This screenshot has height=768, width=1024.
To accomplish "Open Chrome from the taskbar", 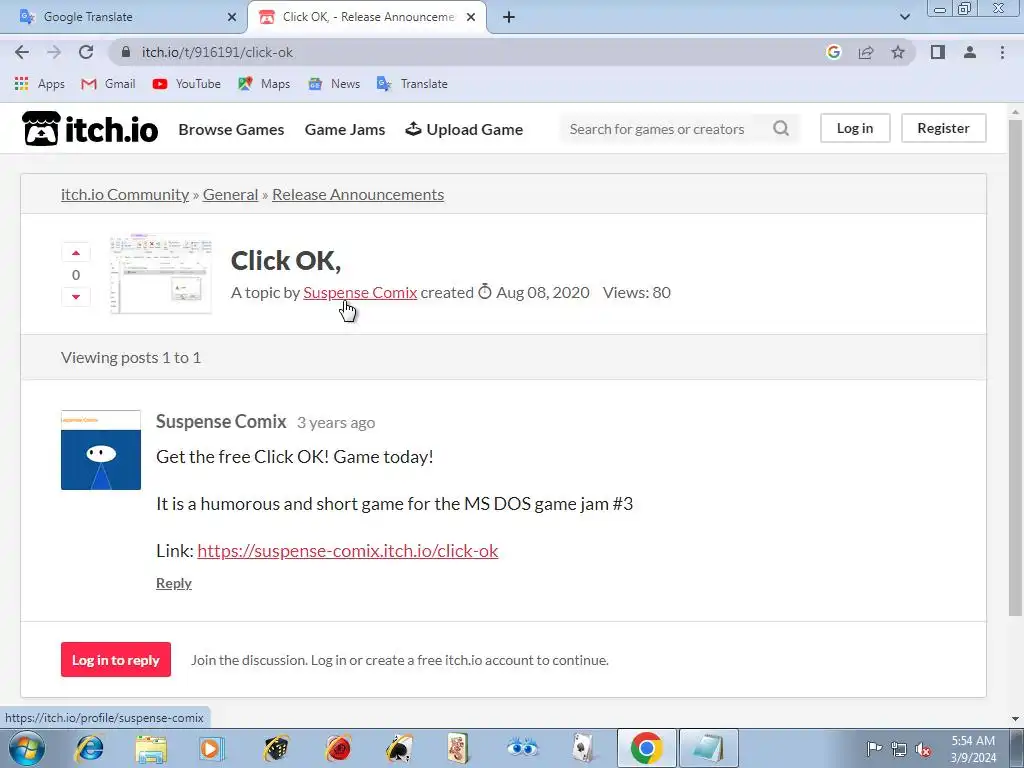I will (x=647, y=748).
